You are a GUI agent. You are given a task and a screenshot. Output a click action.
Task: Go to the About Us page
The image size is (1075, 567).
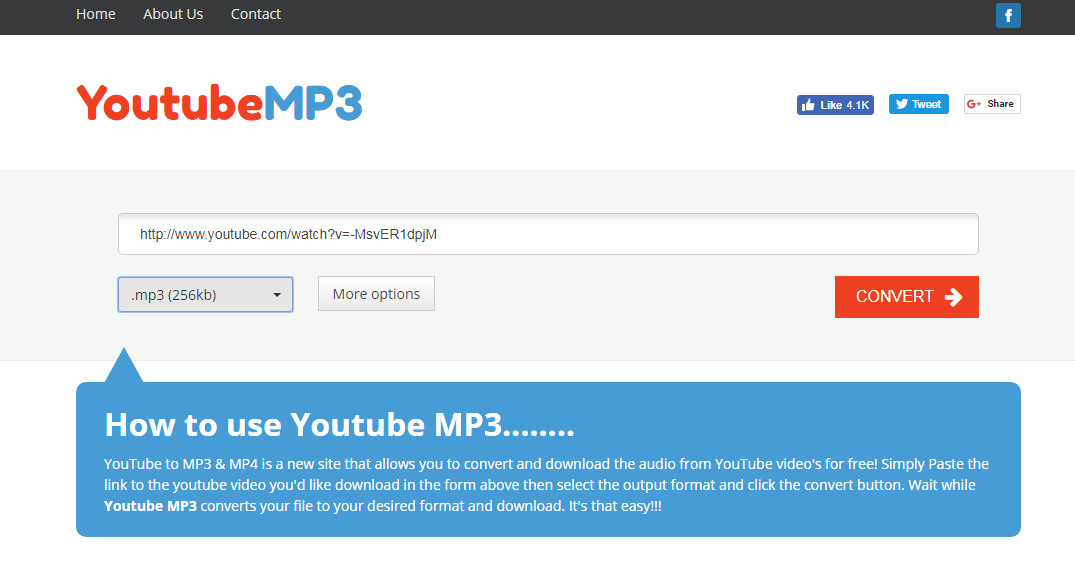click(173, 14)
